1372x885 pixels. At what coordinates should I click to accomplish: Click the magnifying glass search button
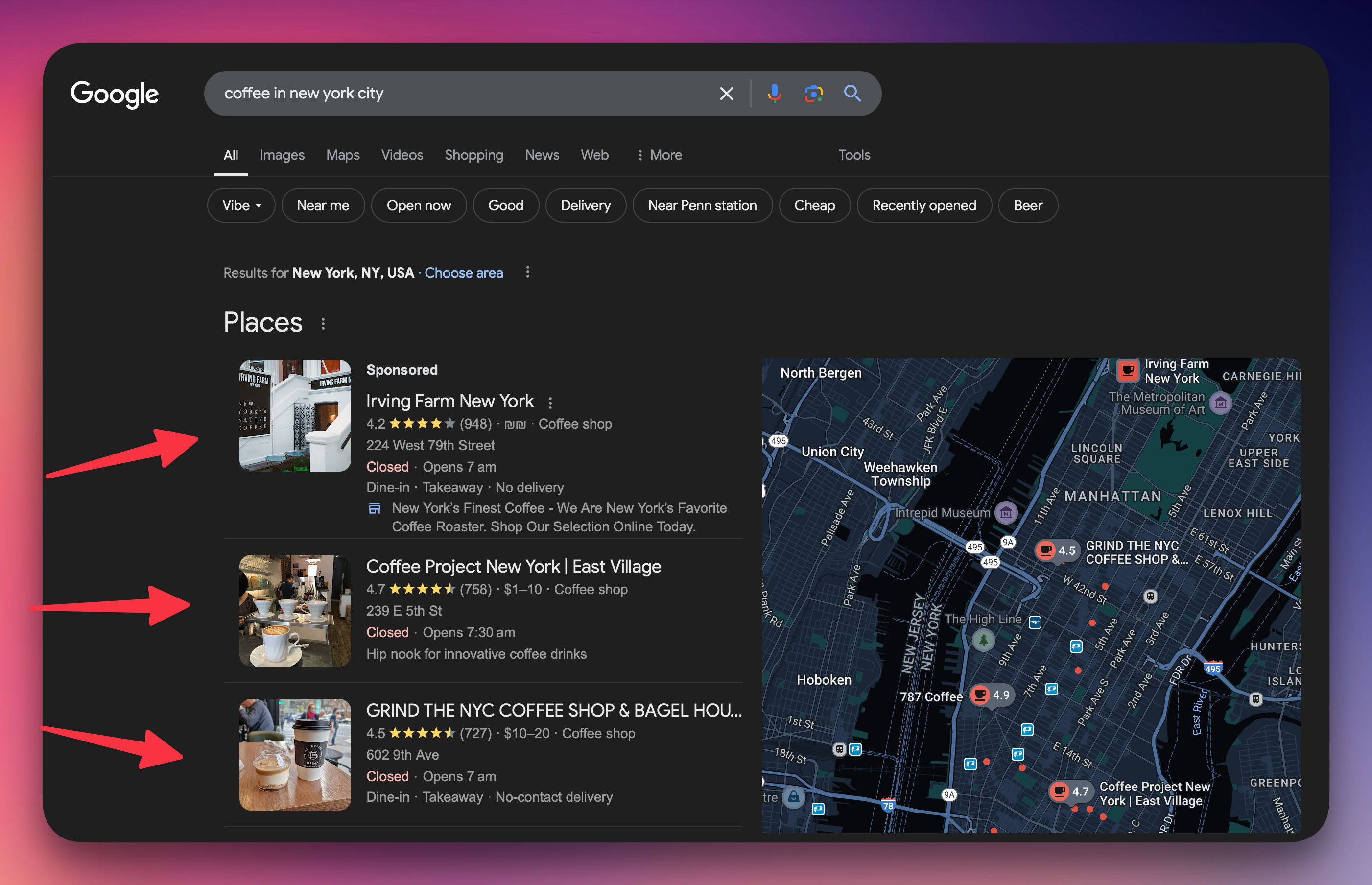(852, 94)
